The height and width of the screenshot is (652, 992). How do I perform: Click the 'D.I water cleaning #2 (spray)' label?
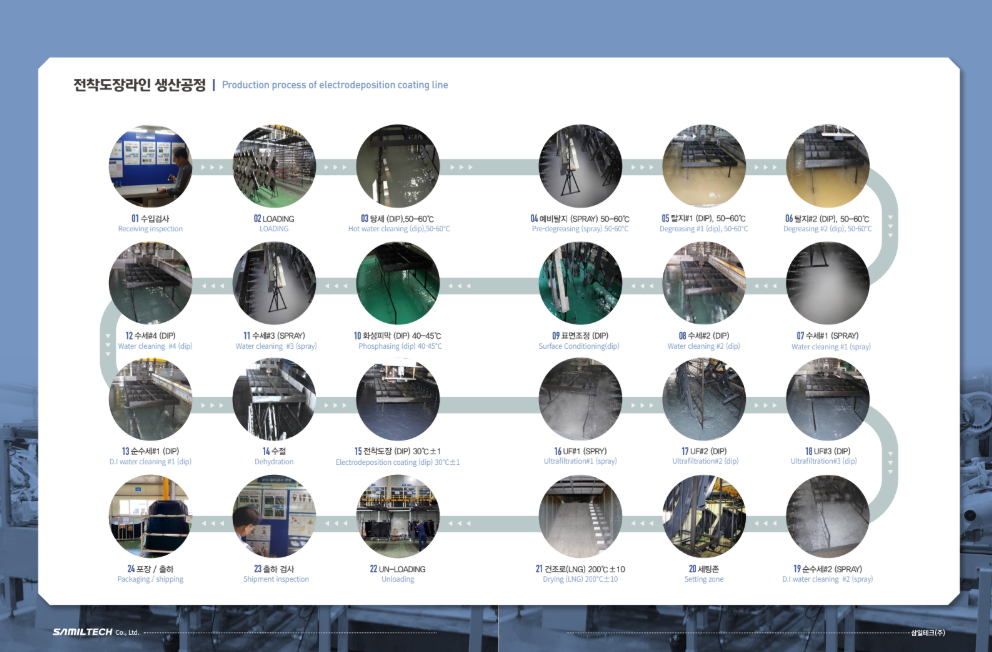coord(827,579)
